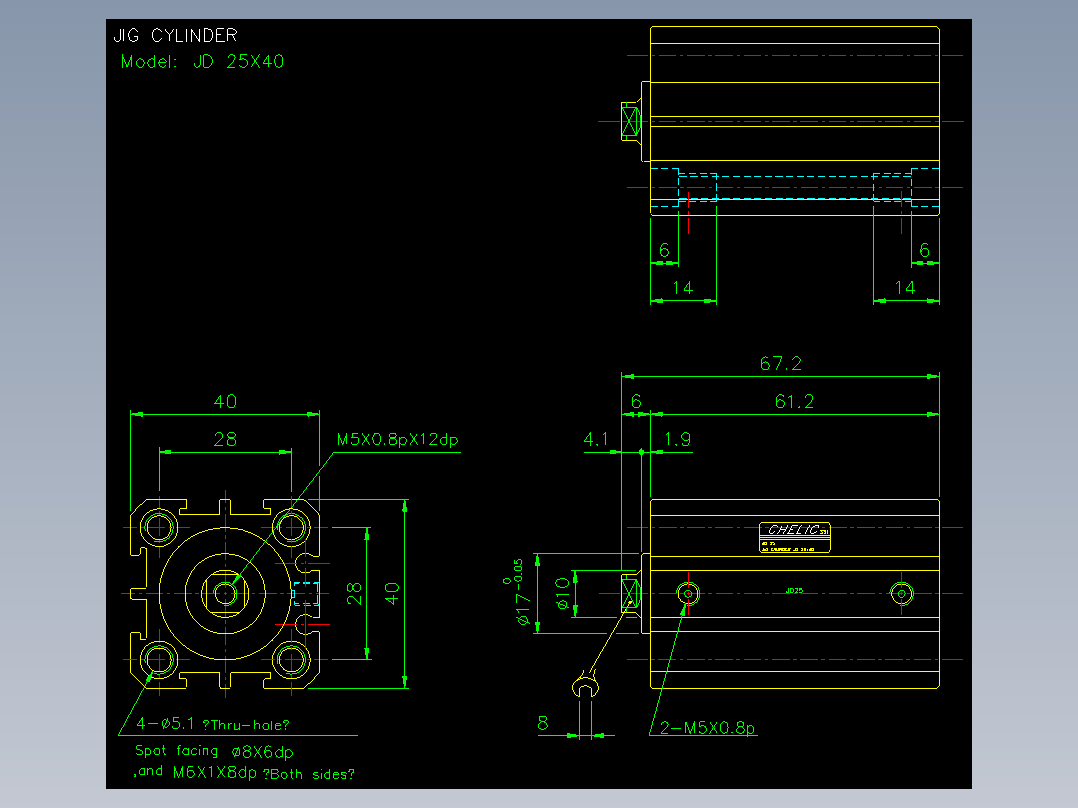This screenshot has width=1078, height=808.
Task: Select the ø10 rod diameter dimension
Action: (x=562, y=594)
